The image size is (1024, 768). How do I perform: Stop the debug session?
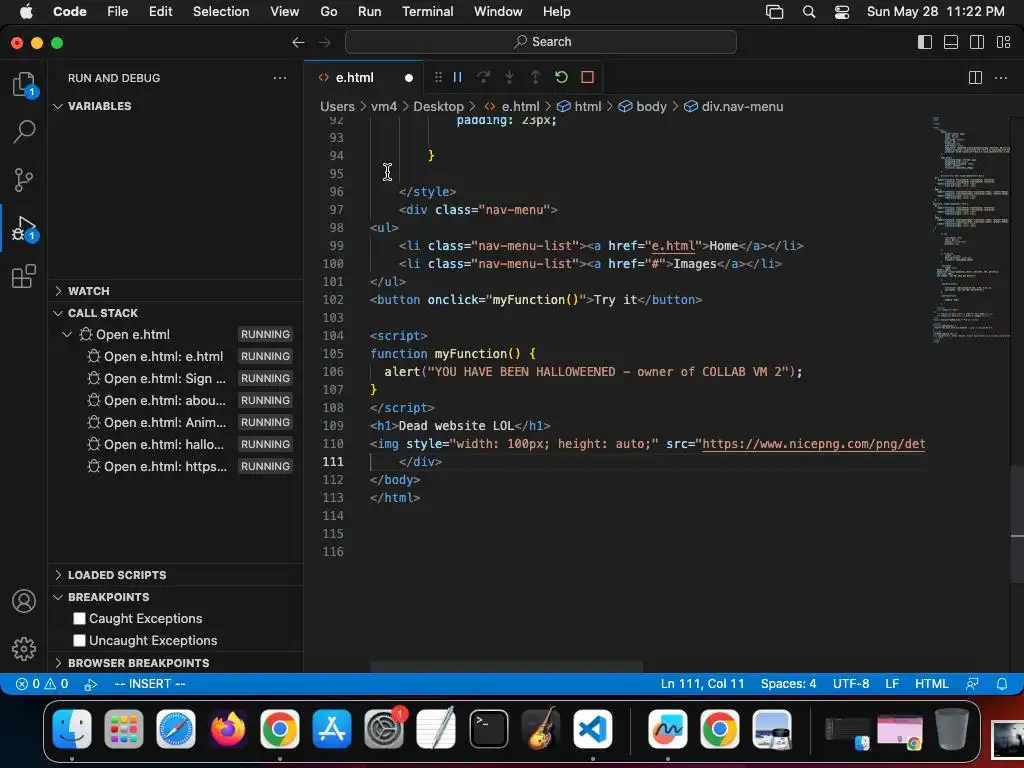[x=587, y=77]
